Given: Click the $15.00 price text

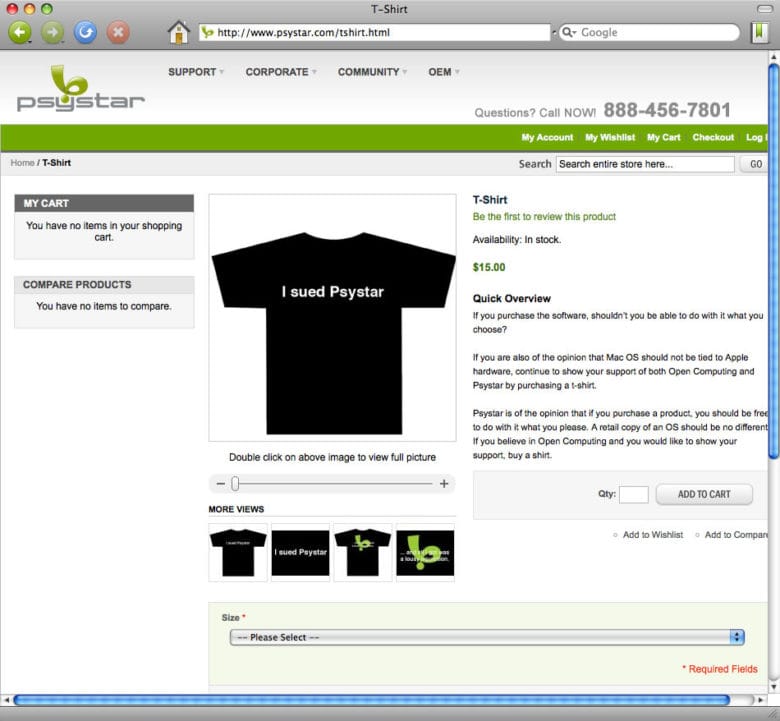Looking at the screenshot, I should [489, 268].
